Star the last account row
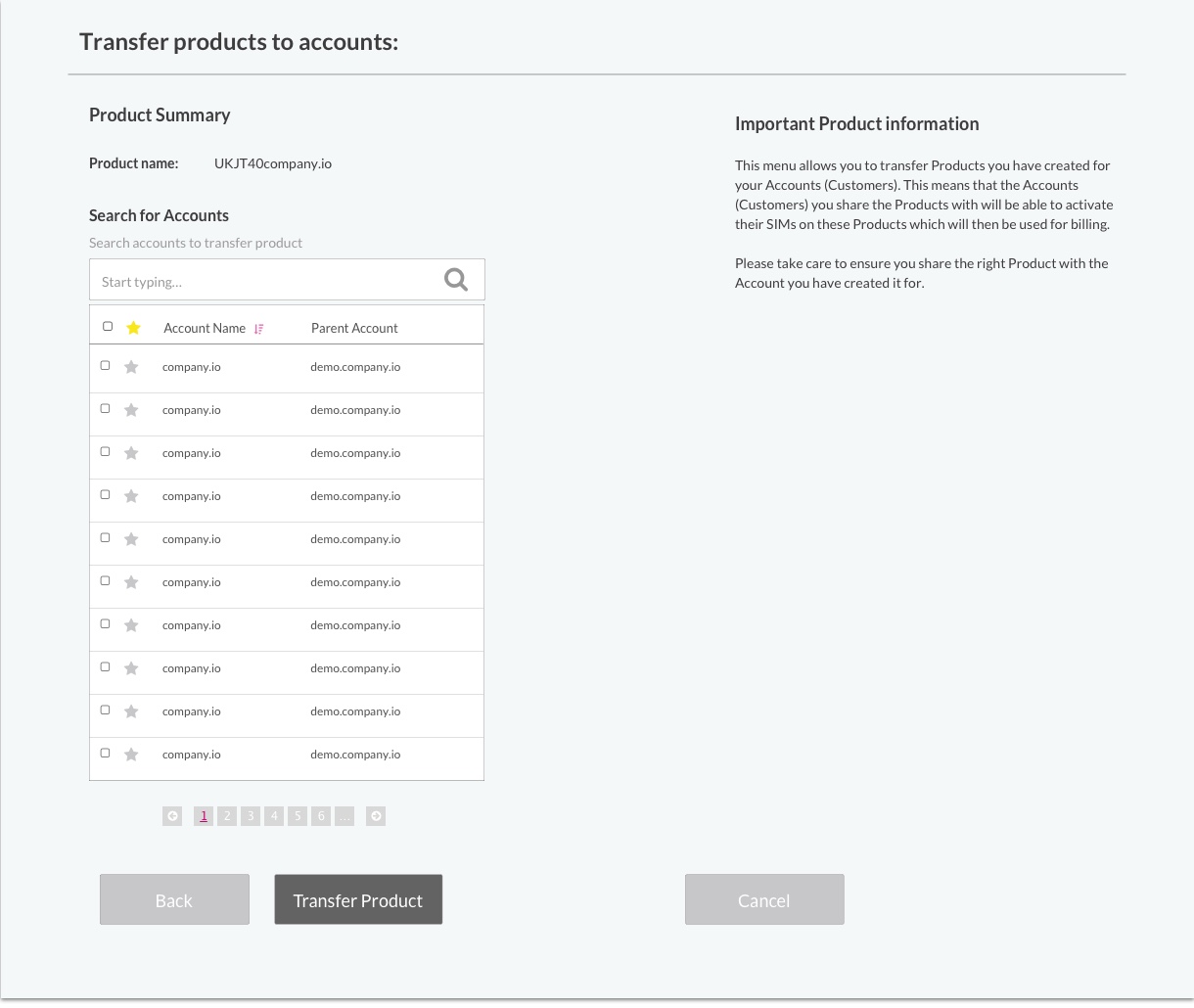The width and height of the screenshot is (1194, 1008). pyautogui.click(x=131, y=755)
